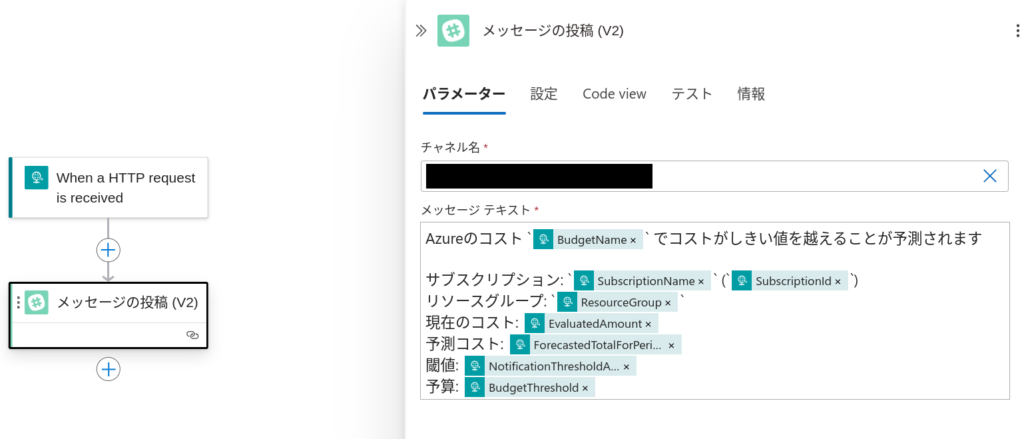
Task: Click the 閾値: label text
Action: [443, 366]
